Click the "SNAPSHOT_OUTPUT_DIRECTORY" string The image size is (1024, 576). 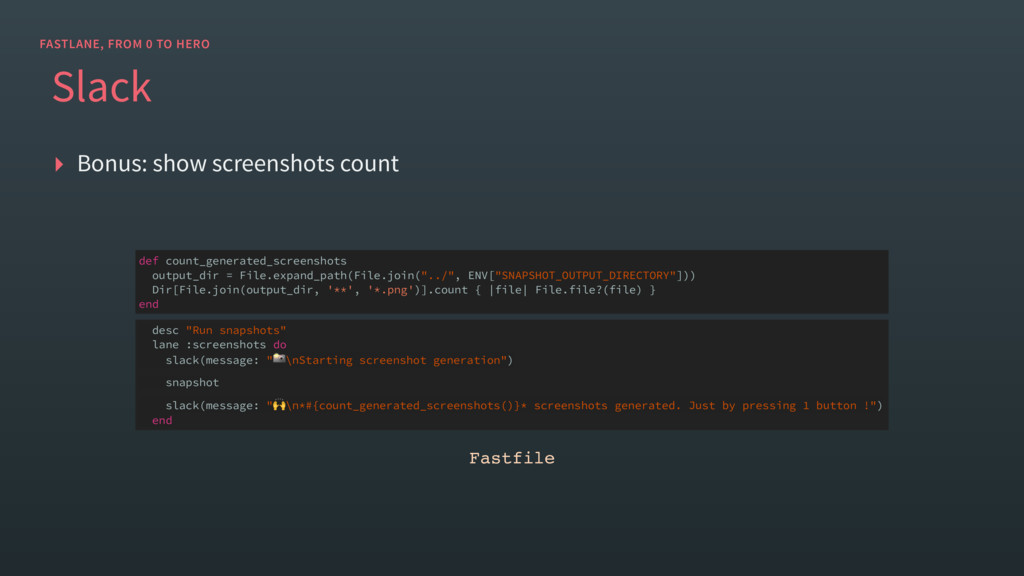[585, 276]
